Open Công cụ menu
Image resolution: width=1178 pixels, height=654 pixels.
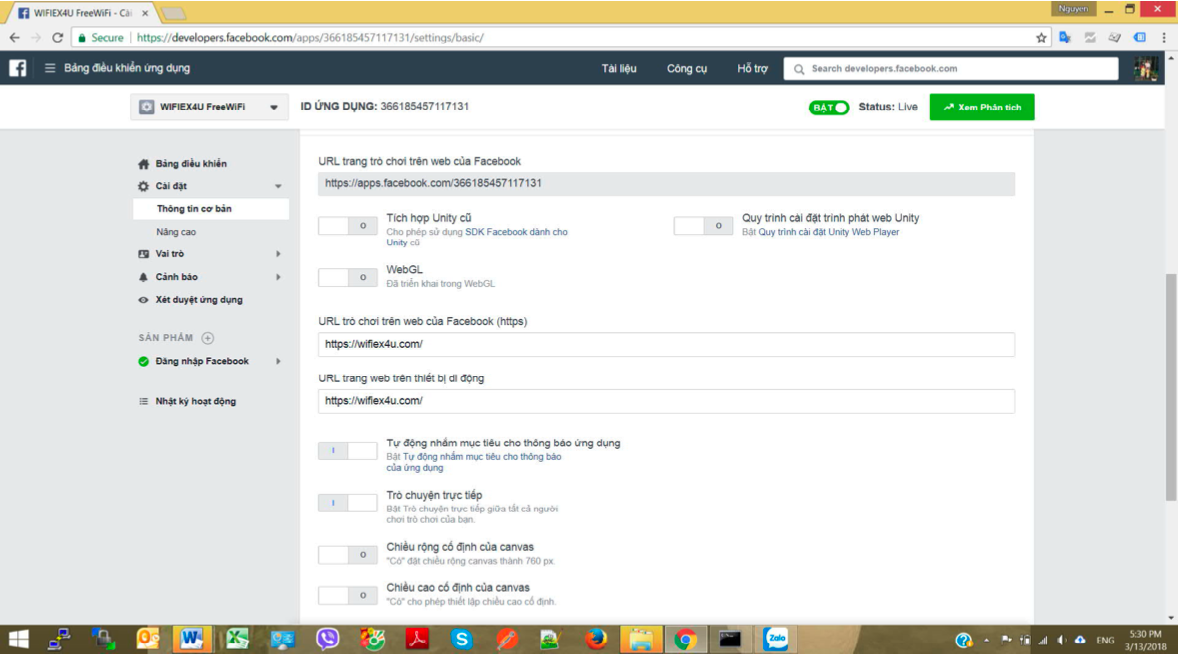coord(687,68)
